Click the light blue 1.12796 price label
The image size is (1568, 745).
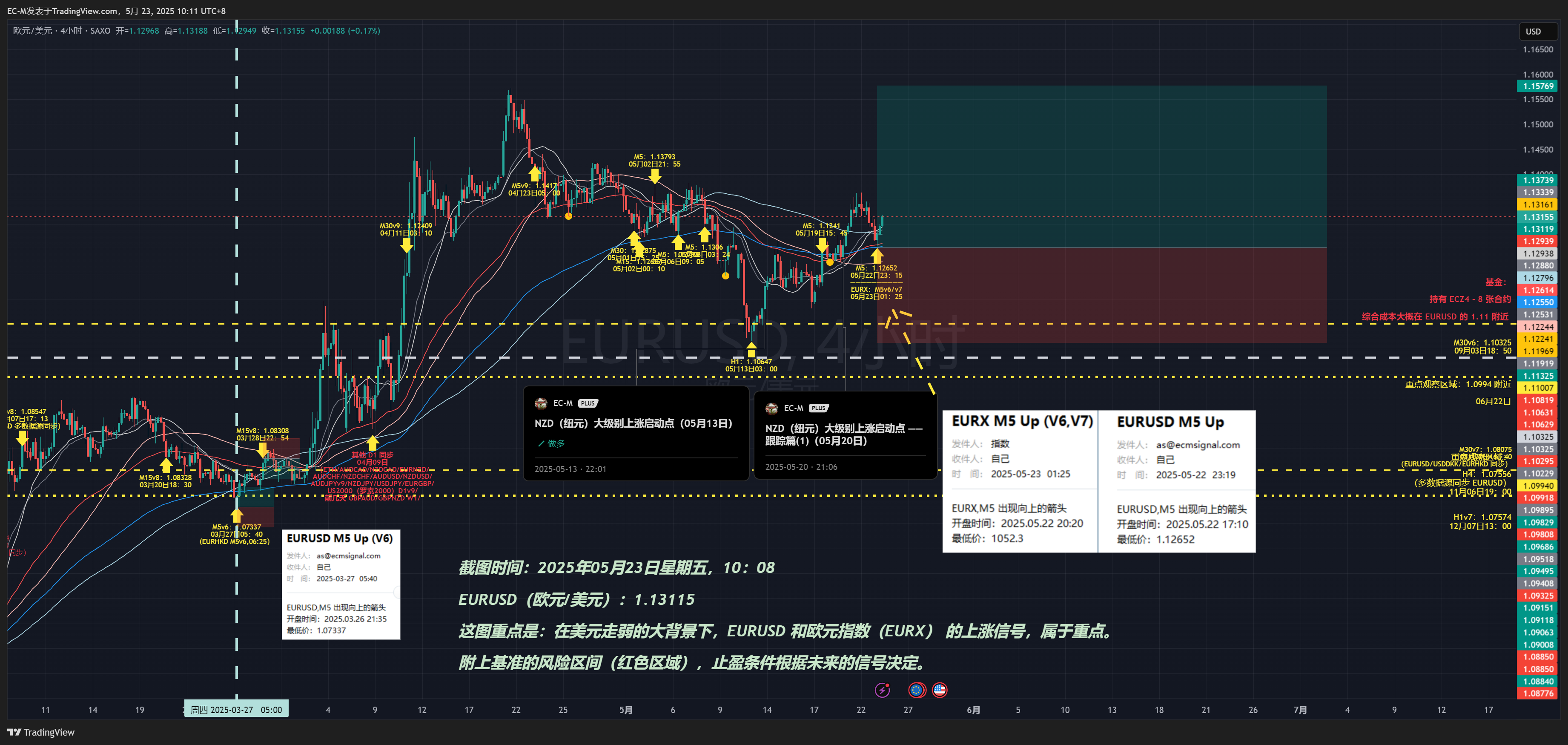1538,278
